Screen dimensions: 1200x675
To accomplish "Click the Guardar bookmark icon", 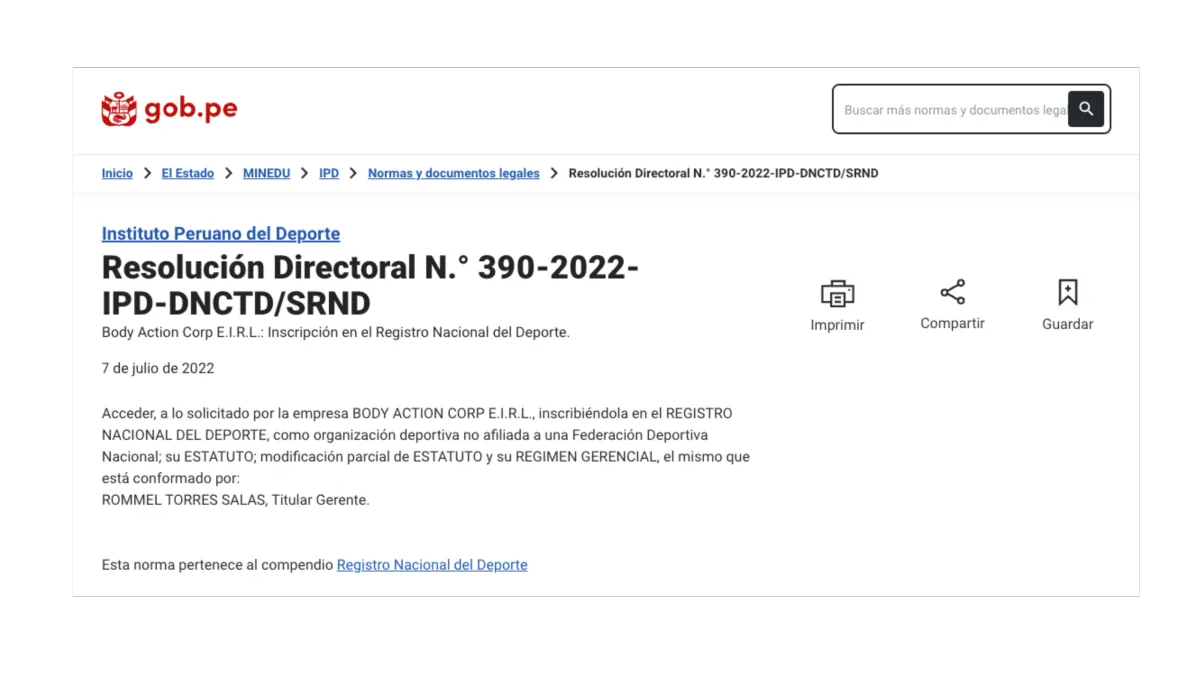I will pyautogui.click(x=1067, y=292).
